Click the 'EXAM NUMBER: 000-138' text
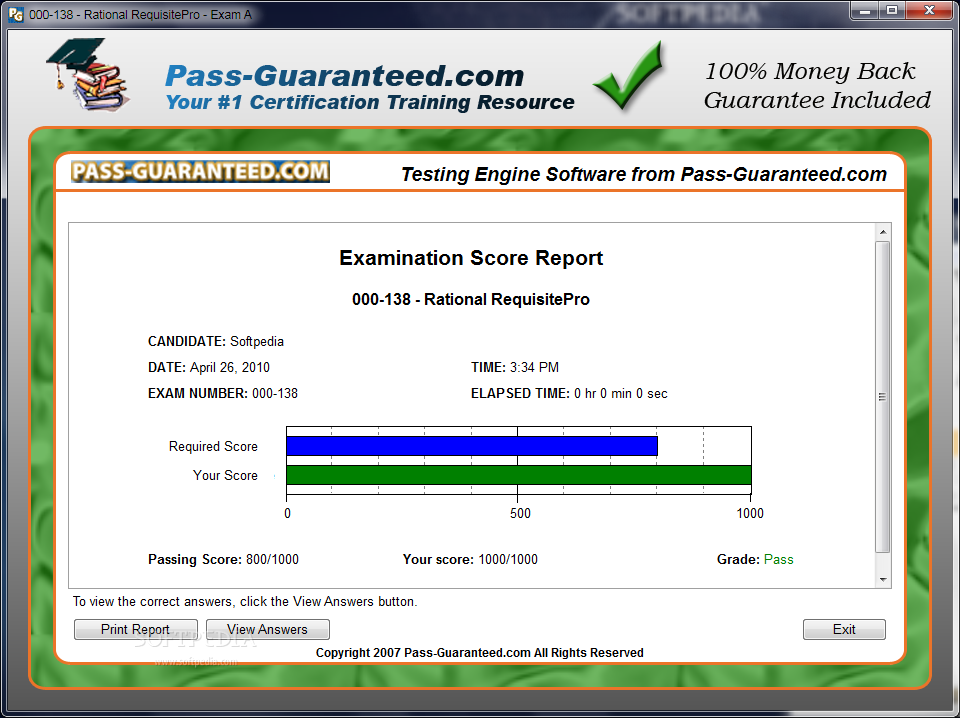Viewport: 960px width, 718px height. coord(223,394)
